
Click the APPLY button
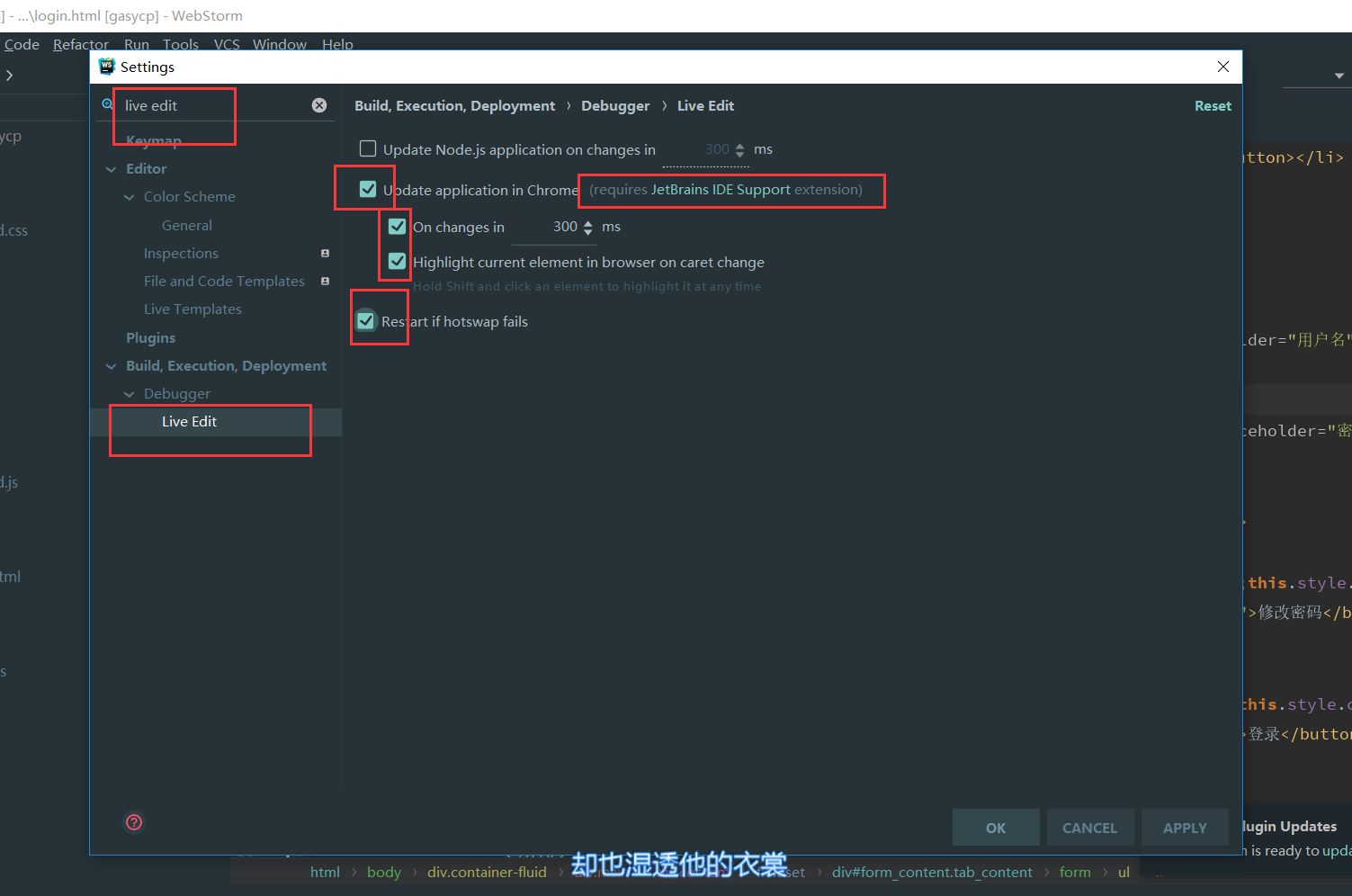pyautogui.click(x=1184, y=827)
